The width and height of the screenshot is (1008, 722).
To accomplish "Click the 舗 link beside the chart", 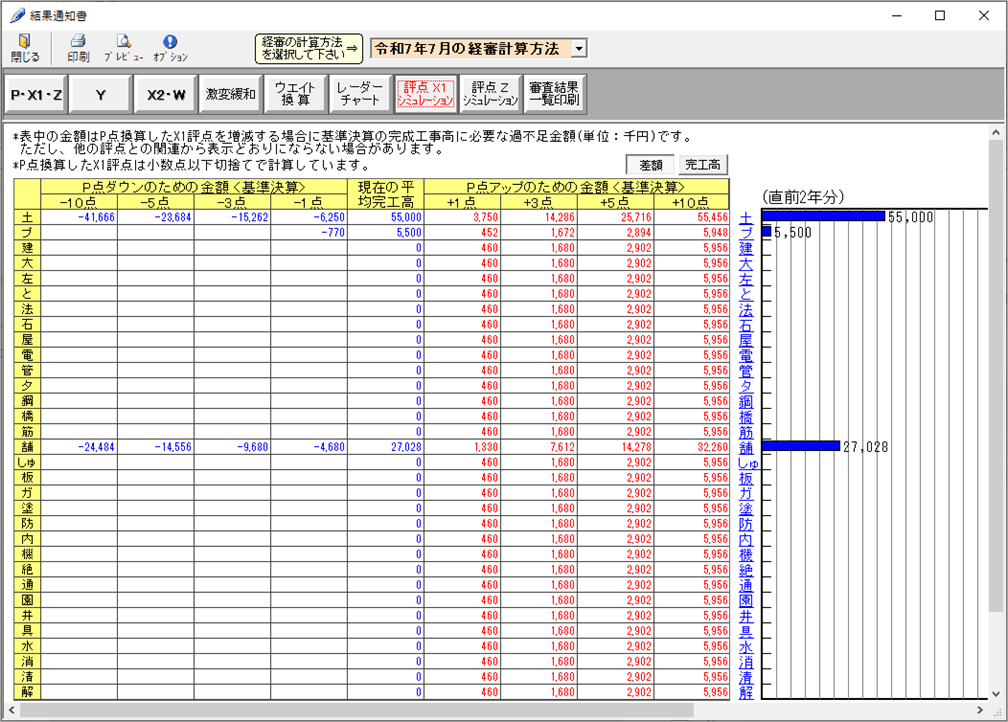I will coord(746,447).
